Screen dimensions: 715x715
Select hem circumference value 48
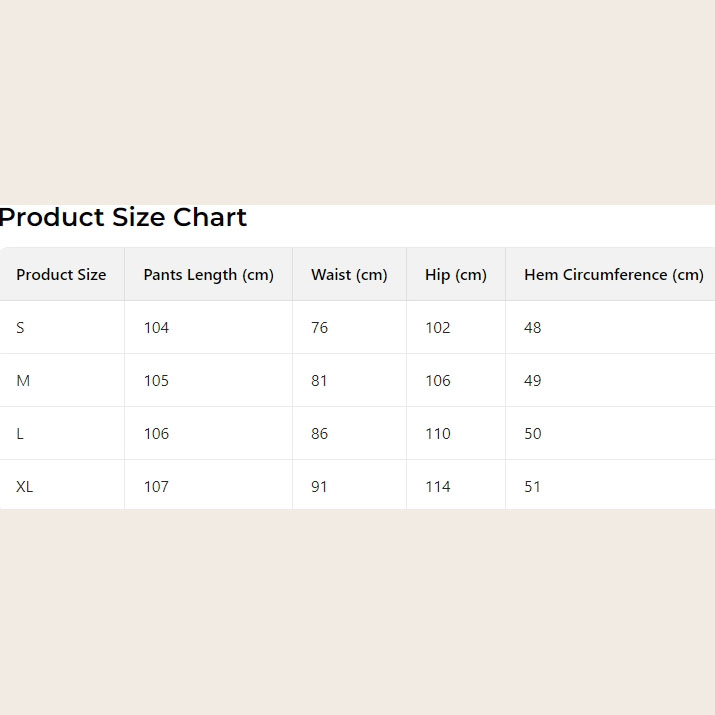tap(532, 328)
